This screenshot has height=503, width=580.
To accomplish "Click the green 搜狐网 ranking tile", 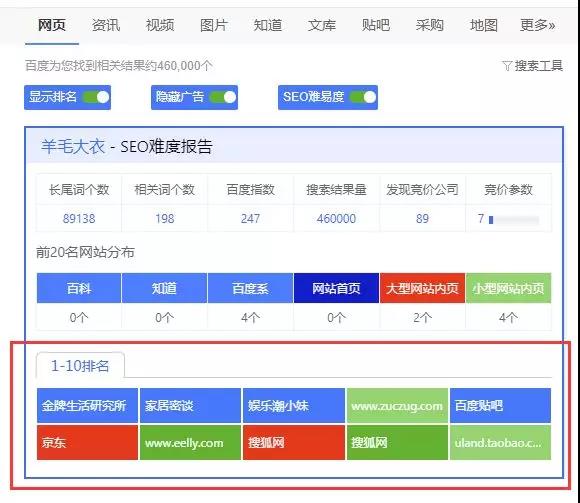I will click(397, 443).
